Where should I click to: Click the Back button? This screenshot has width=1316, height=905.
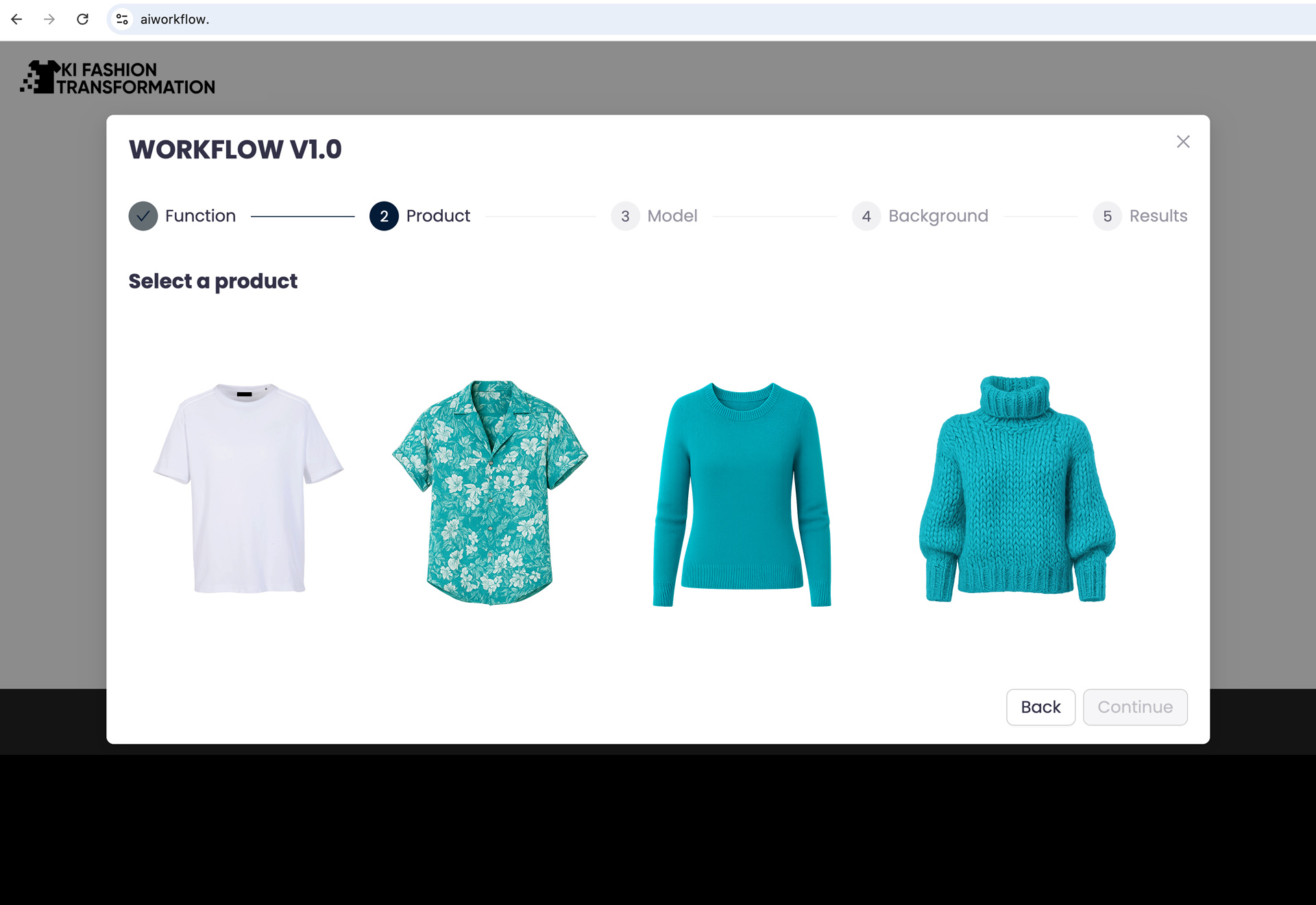(1040, 707)
